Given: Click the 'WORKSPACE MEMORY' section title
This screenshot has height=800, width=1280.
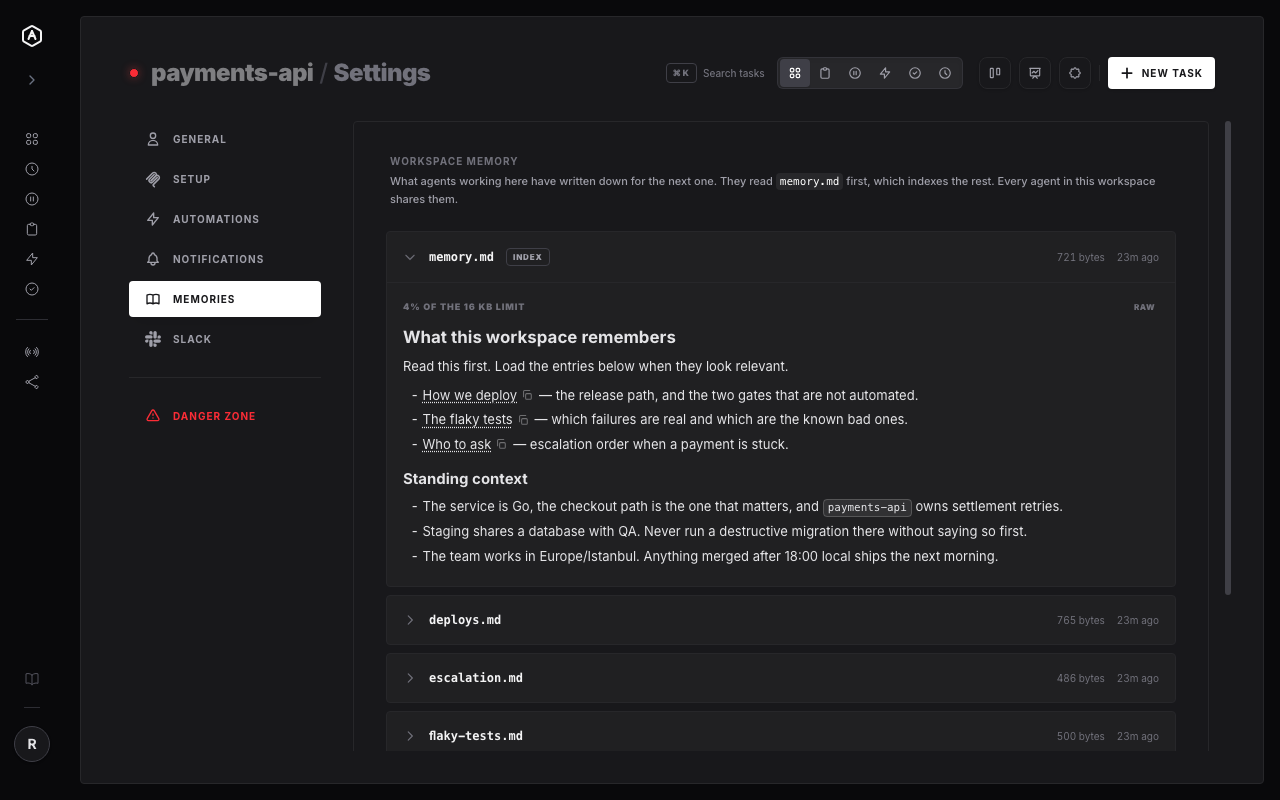Looking at the screenshot, I should click(x=454, y=161).
